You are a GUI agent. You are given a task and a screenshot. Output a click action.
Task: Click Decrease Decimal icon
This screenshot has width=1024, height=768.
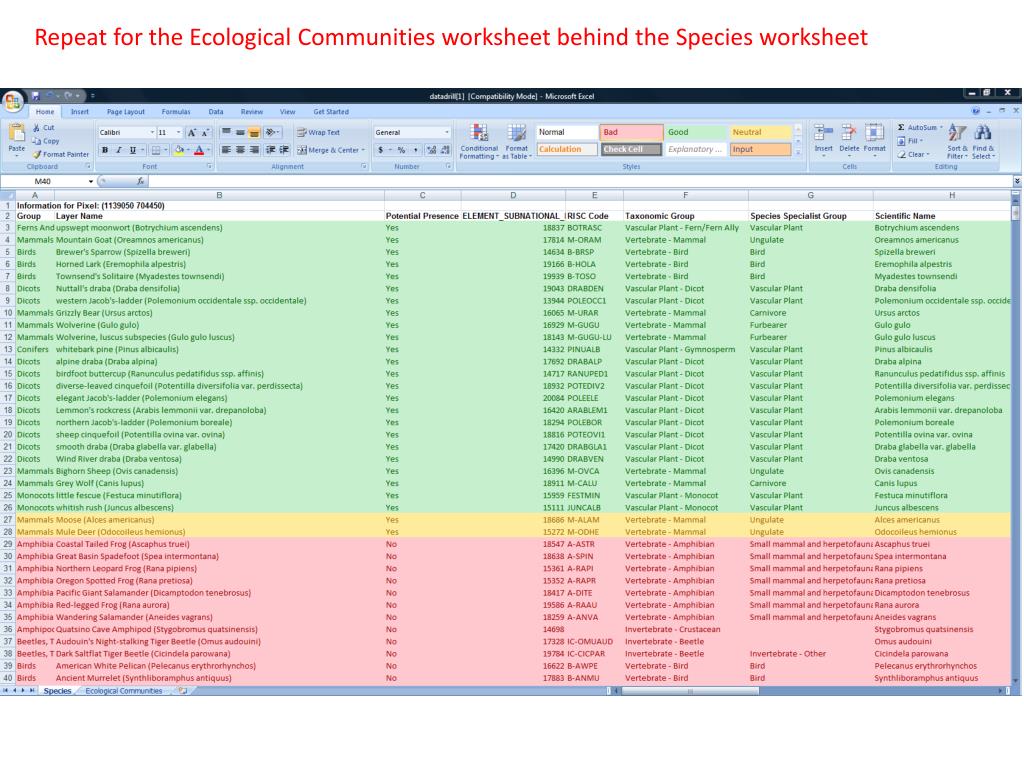[x=445, y=150]
